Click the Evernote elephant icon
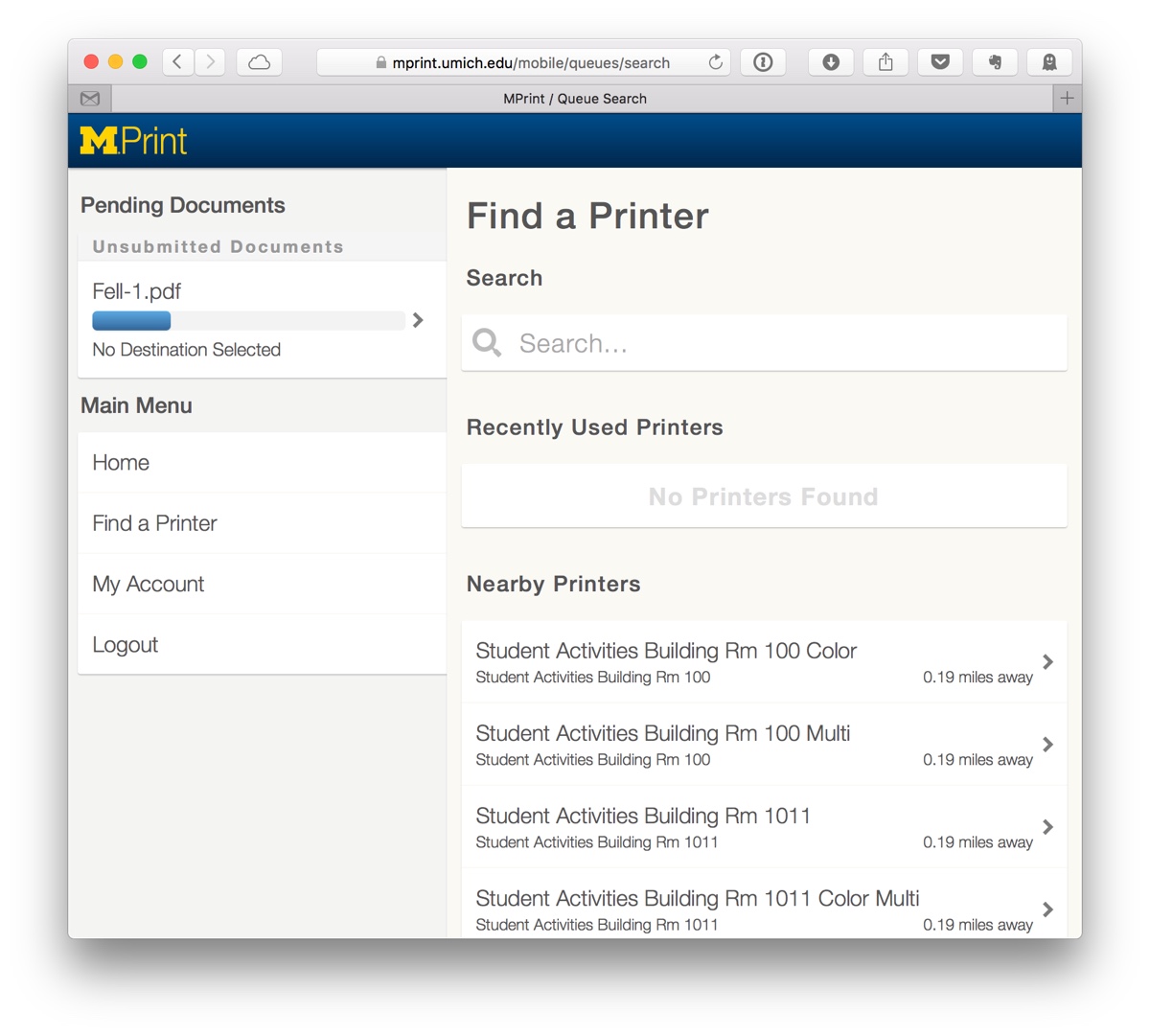 click(x=995, y=62)
